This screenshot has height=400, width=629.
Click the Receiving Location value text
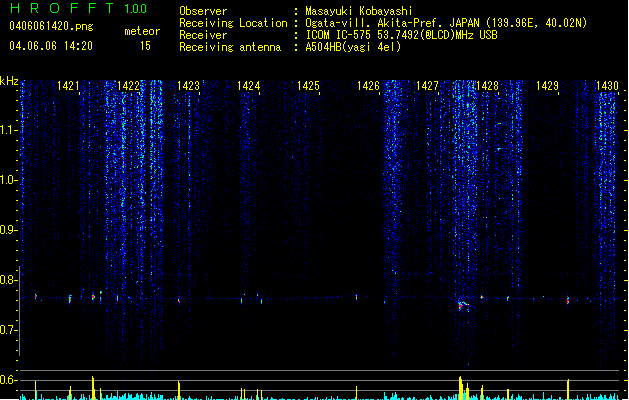click(x=446, y=23)
